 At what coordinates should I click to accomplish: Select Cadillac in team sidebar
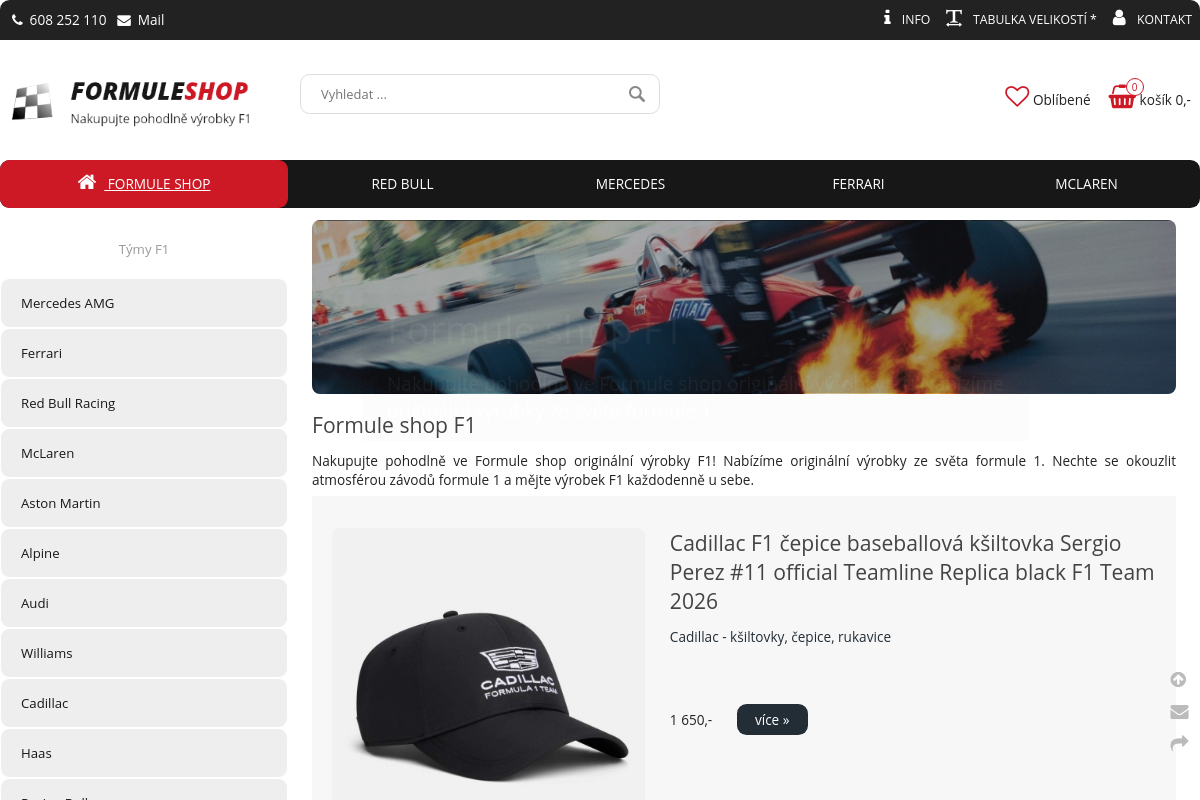(144, 703)
